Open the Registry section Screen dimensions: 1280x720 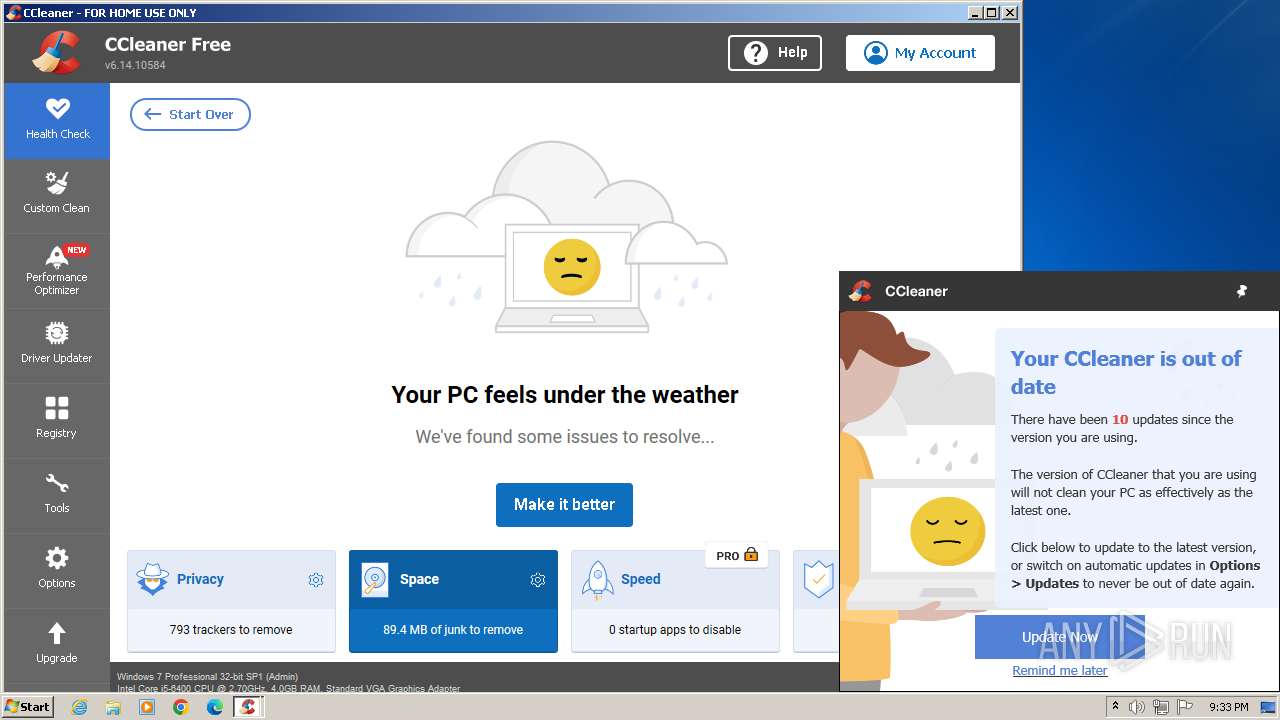coord(57,421)
